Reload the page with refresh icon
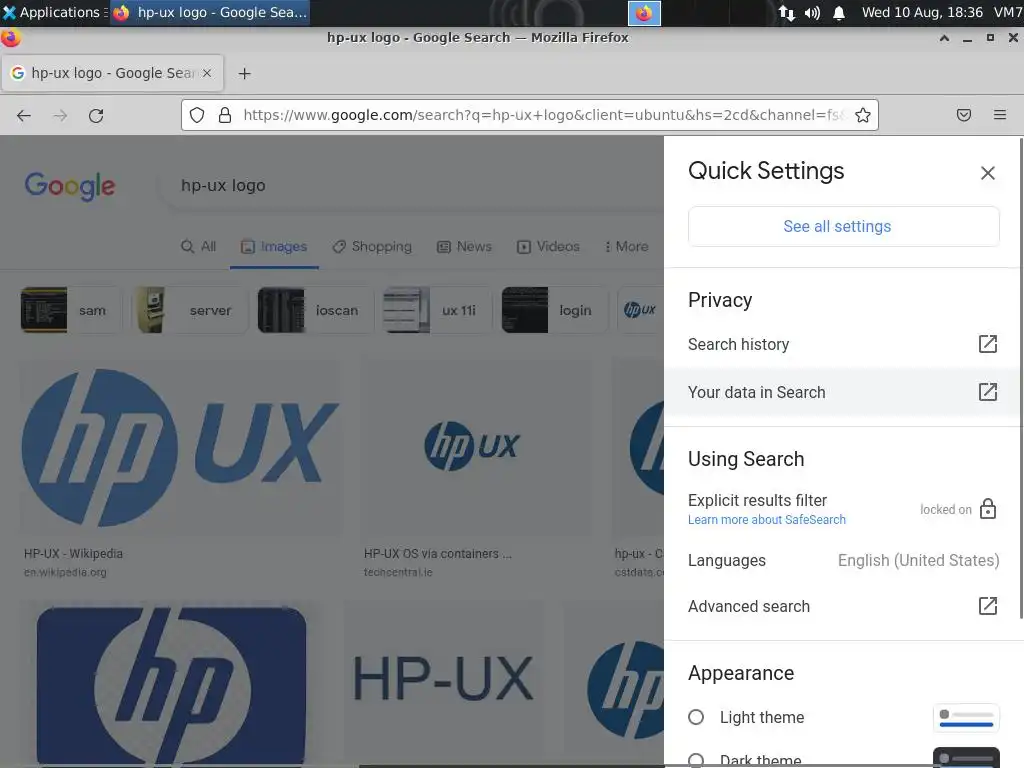This screenshot has height=768, width=1024. click(96, 116)
